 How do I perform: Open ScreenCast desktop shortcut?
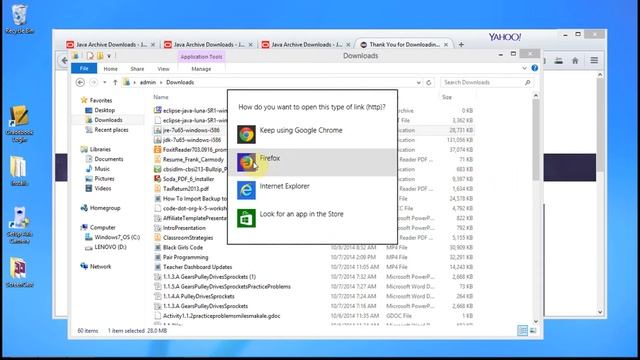click(20, 272)
